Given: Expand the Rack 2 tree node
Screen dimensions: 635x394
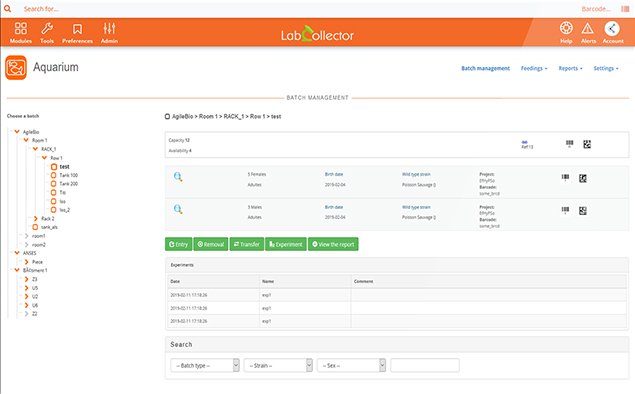Looking at the screenshot, I should click(36, 218).
